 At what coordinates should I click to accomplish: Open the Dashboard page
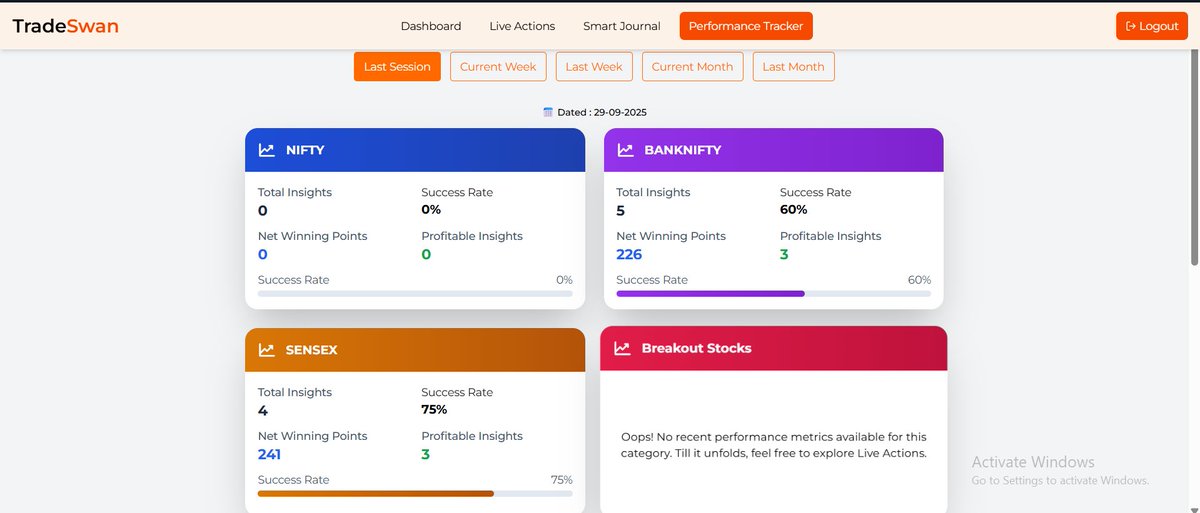(431, 26)
